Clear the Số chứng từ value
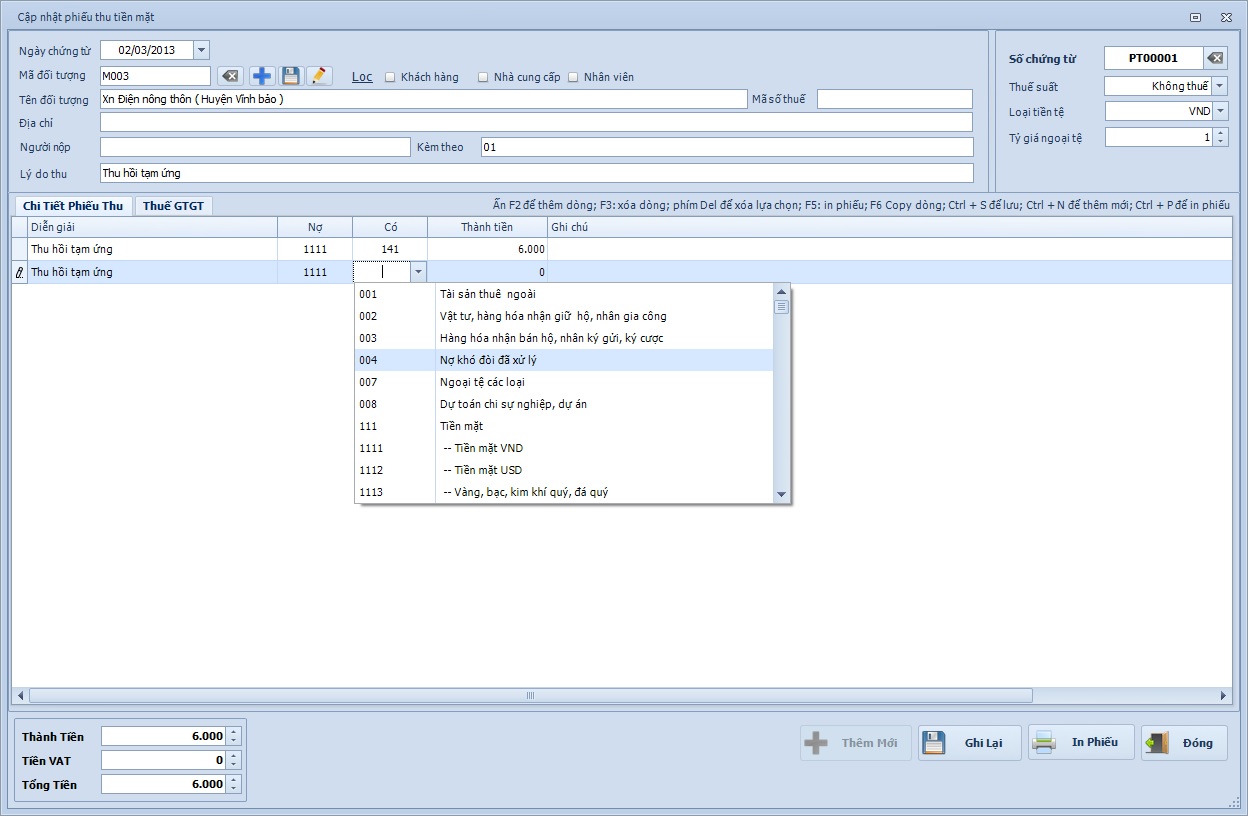This screenshot has height=816, width=1248. [x=1214, y=58]
